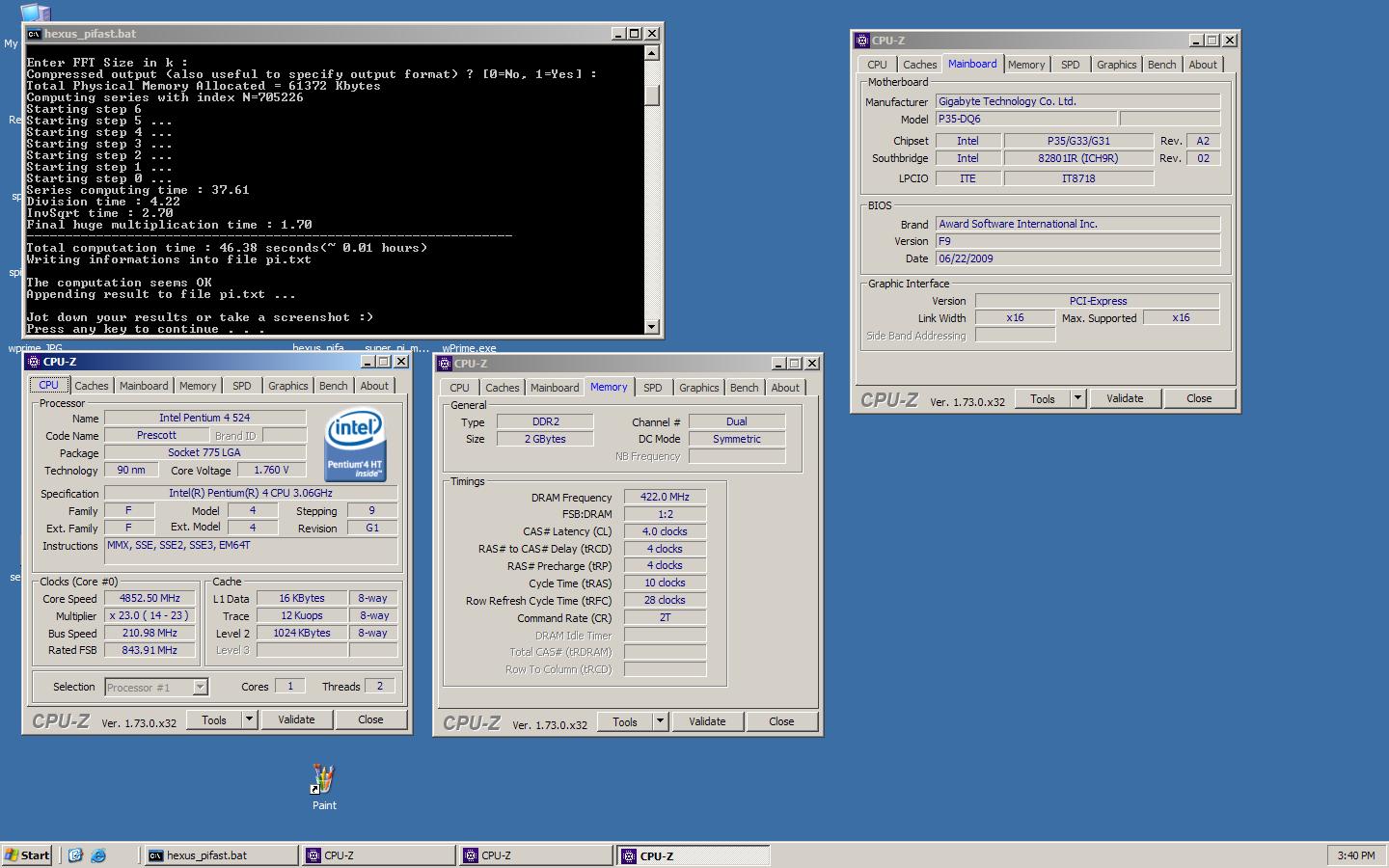Click Validate button in the Mainboard window
Viewport: 1389px width, 868px height.
click(x=1125, y=398)
